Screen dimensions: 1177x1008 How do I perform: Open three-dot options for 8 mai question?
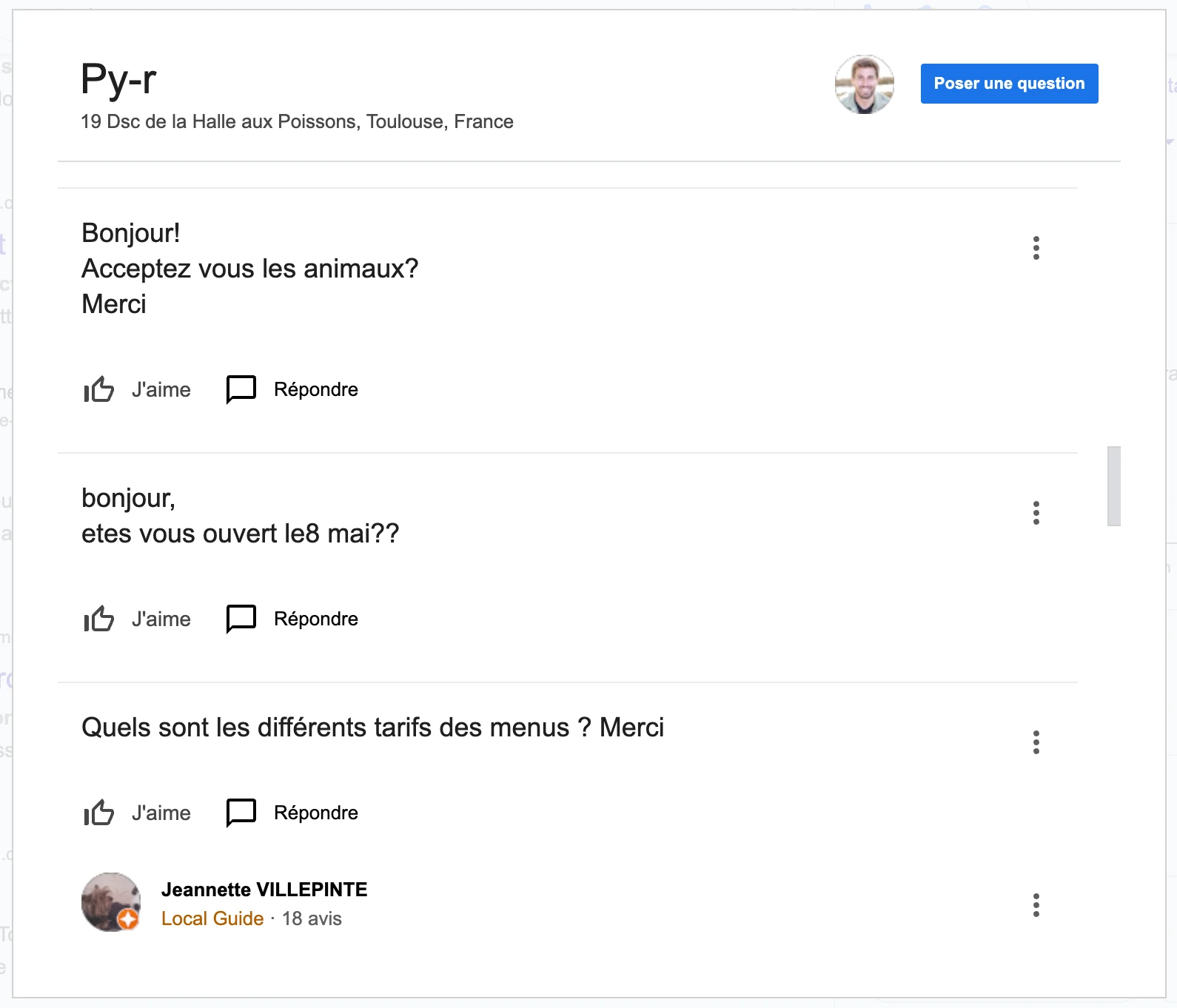1036,513
